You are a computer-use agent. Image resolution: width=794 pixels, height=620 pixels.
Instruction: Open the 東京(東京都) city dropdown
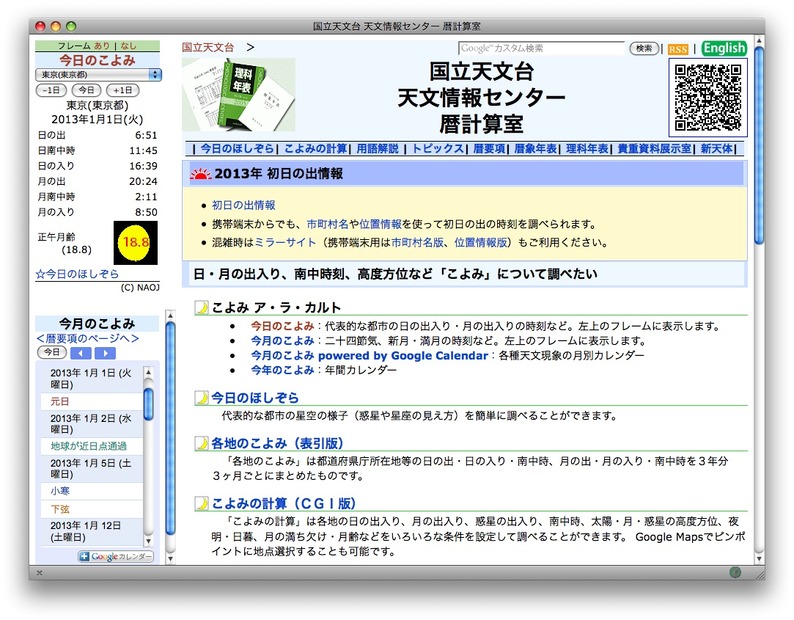pos(98,74)
